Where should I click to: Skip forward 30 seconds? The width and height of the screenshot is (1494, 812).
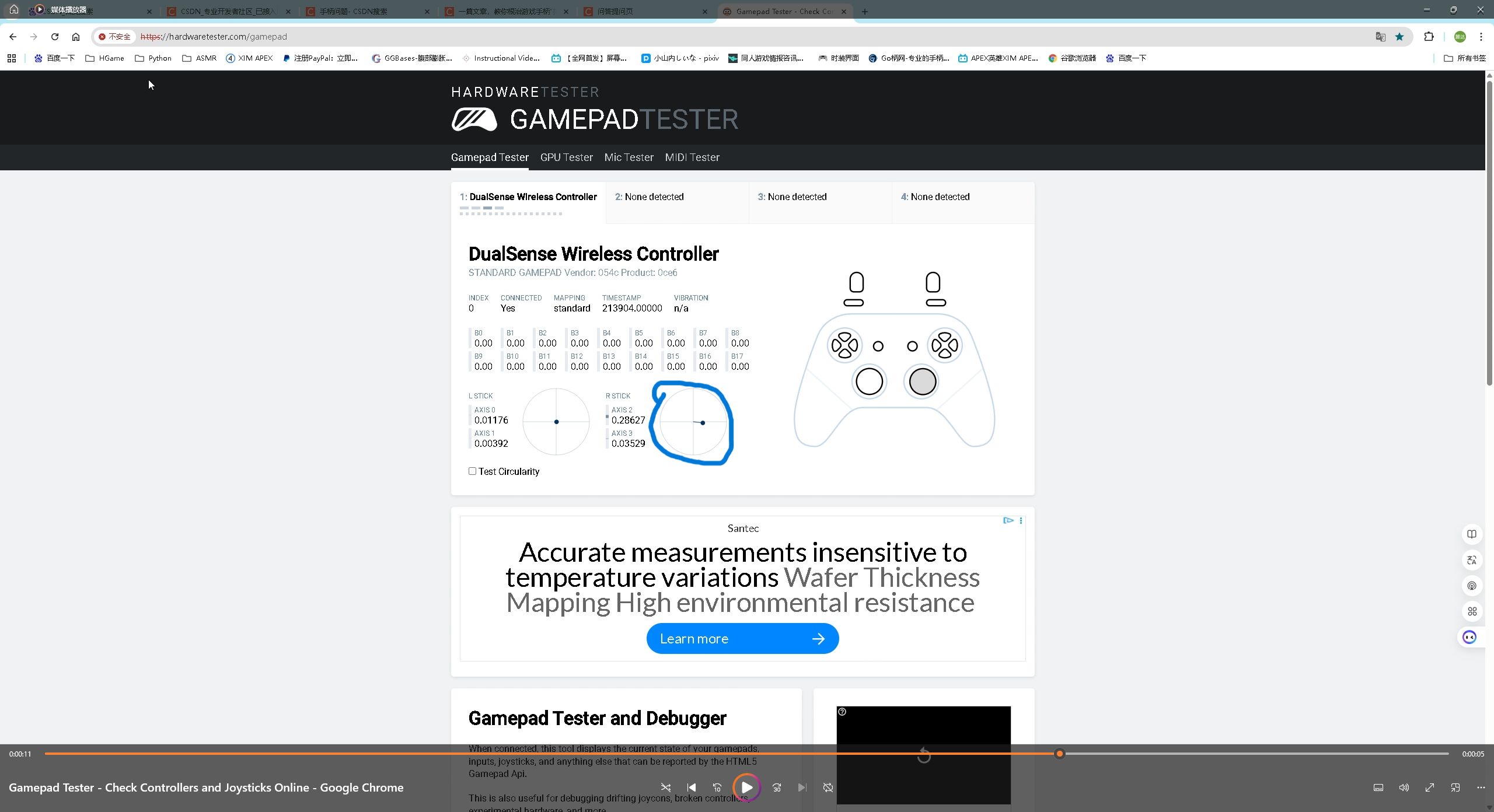click(x=777, y=787)
